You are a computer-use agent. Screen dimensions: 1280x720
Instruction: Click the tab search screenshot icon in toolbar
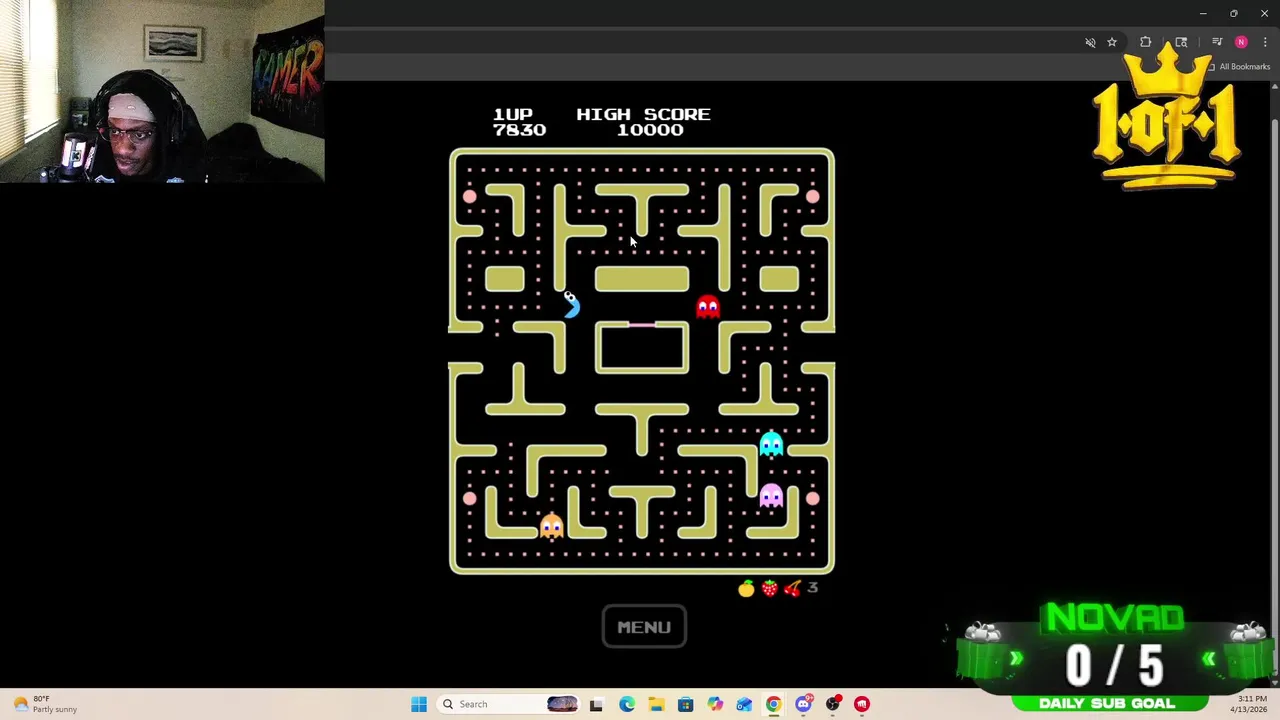point(1181,42)
